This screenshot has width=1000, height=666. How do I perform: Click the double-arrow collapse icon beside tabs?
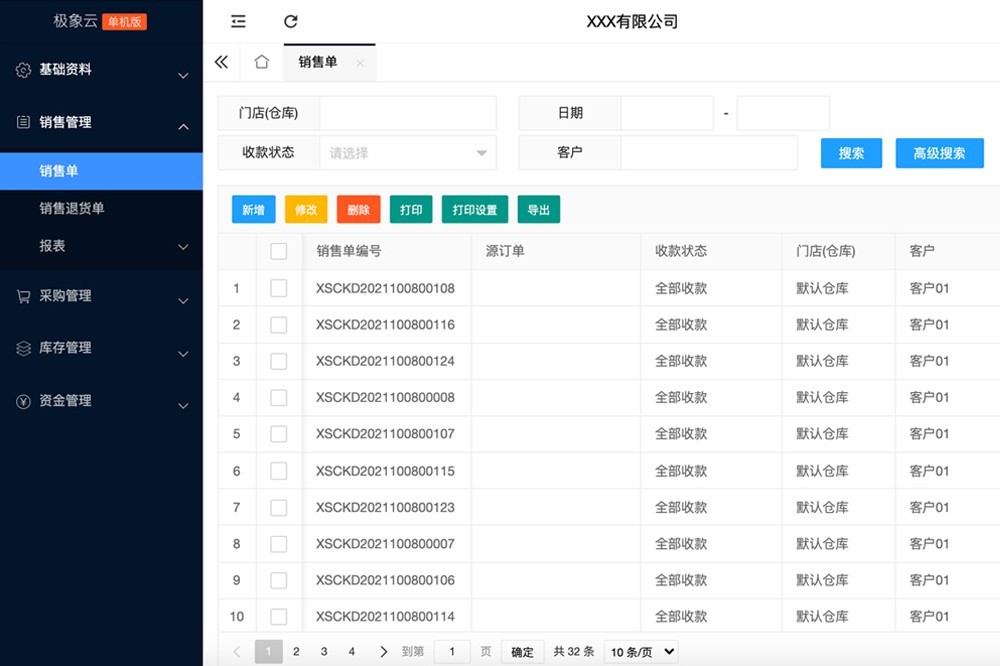coord(221,61)
